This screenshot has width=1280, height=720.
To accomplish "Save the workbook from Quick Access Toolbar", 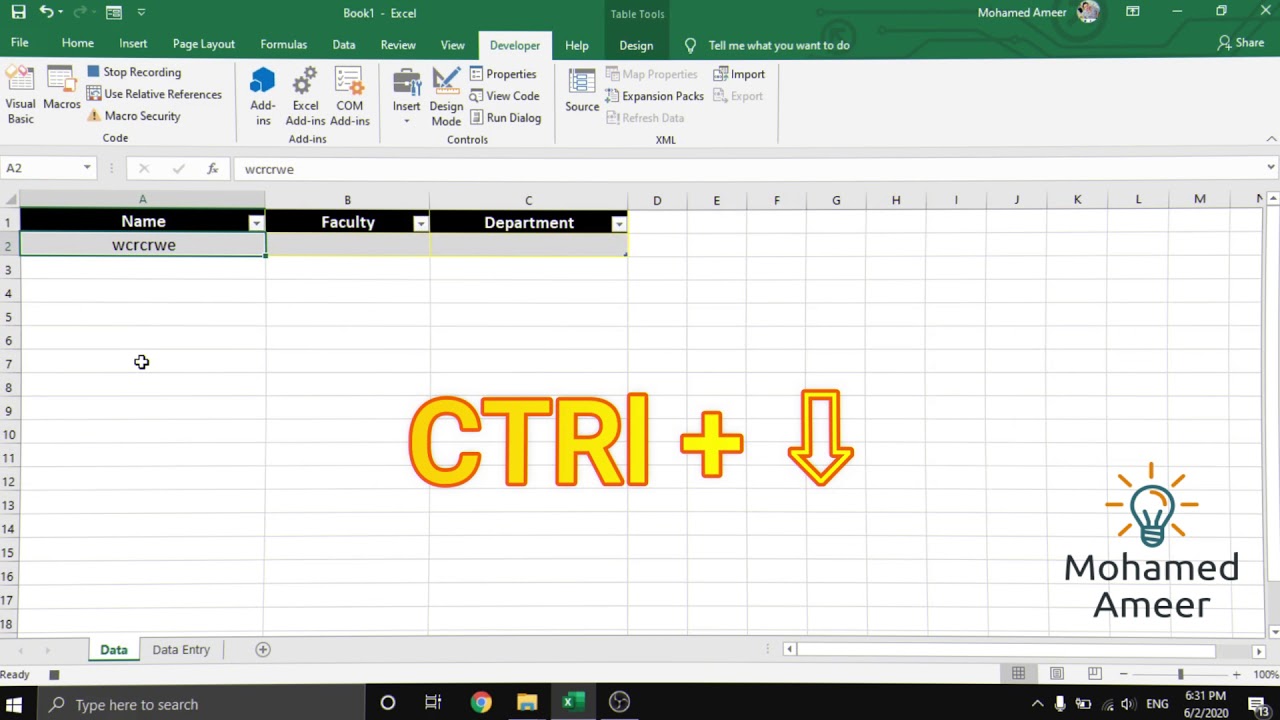I will point(18,12).
